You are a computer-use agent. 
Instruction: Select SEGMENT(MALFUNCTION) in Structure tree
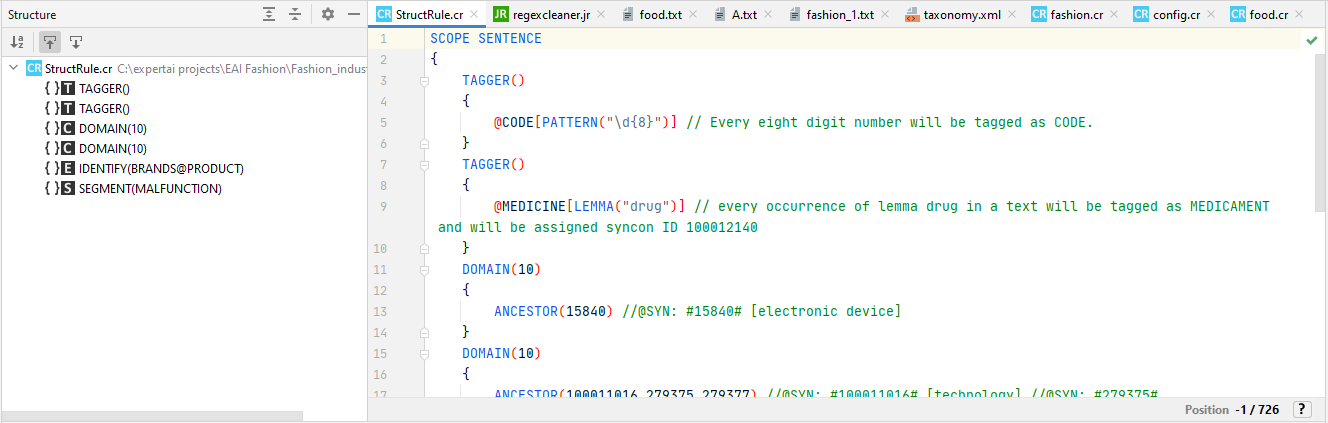(150, 188)
